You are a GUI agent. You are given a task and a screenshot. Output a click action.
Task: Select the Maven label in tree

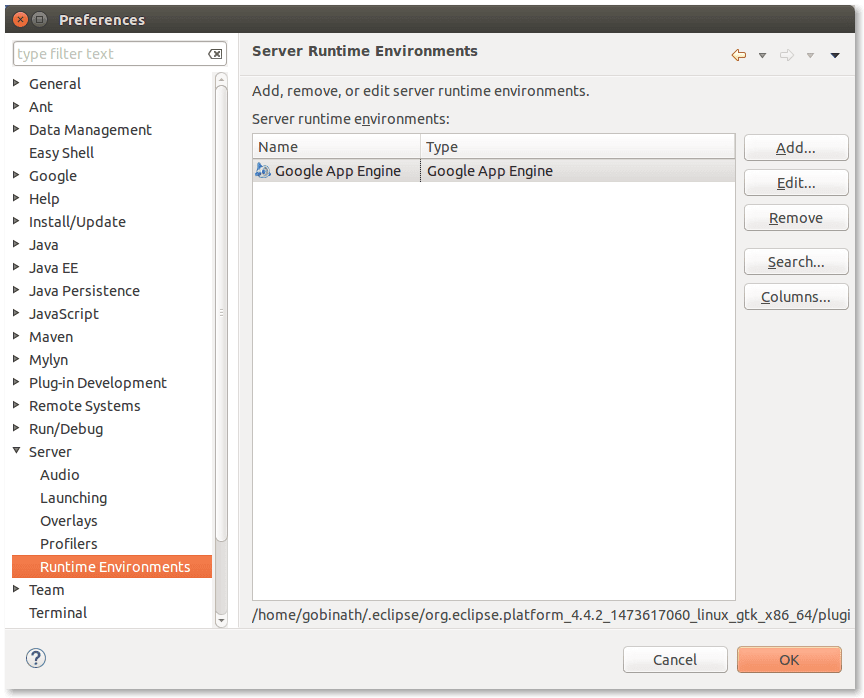[51, 337]
